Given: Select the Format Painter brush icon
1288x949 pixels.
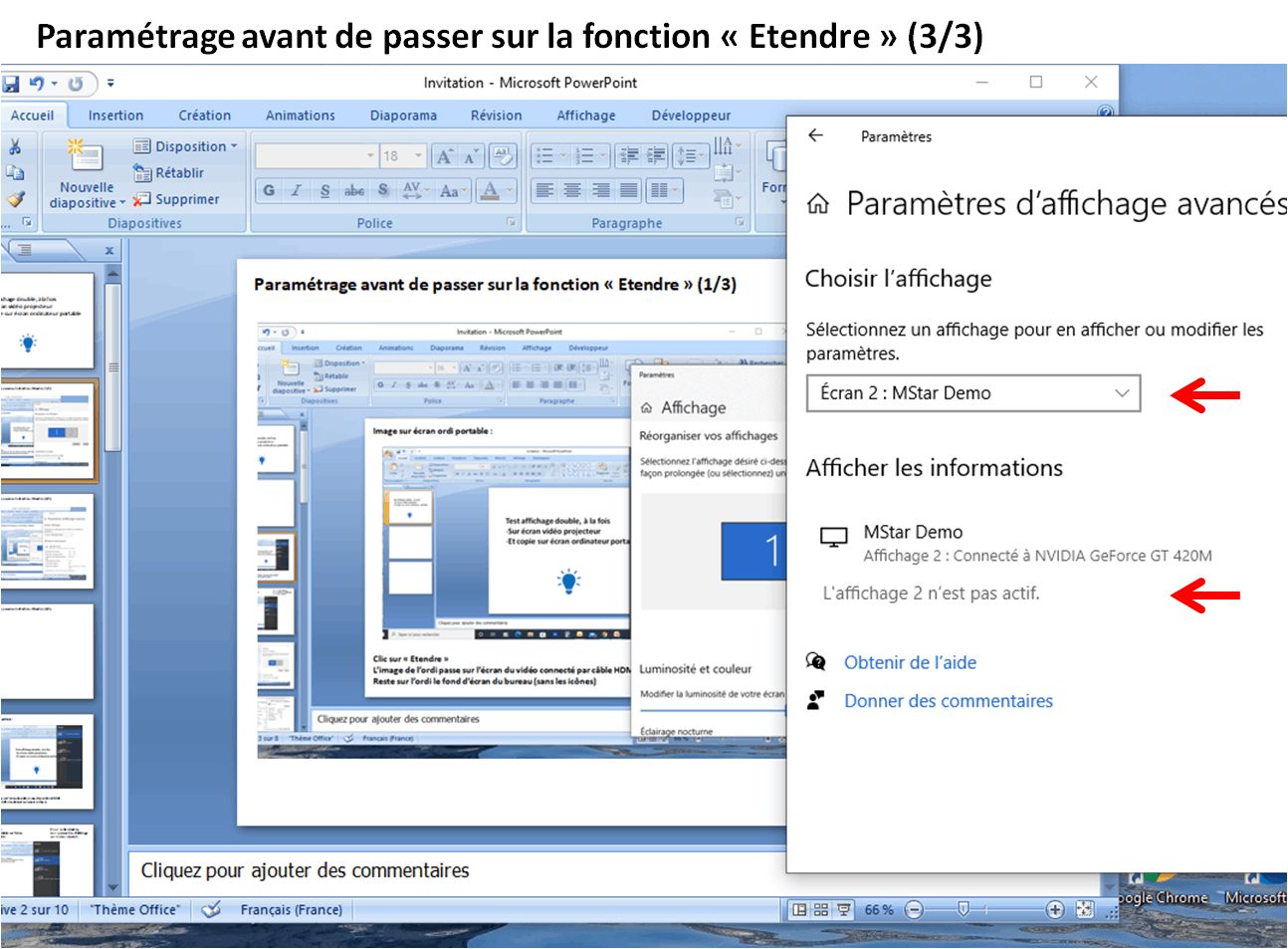Looking at the screenshot, I should pyautogui.click(x=15, y=199).
